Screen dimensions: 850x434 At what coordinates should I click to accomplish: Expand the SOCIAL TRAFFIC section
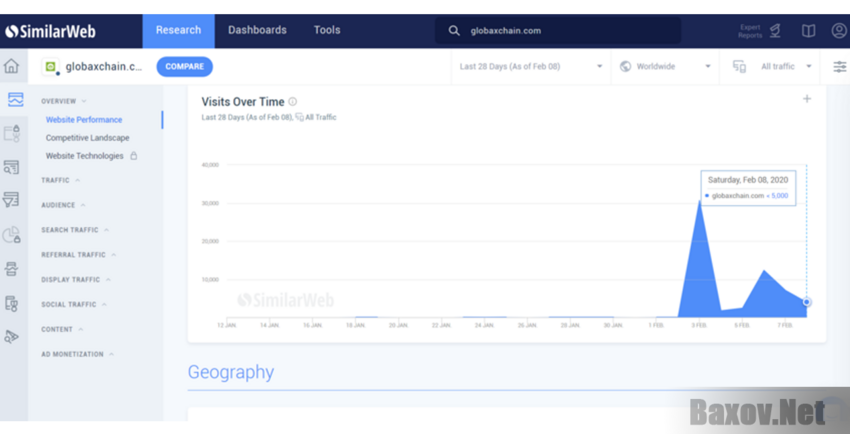click(x=74, y=305)
